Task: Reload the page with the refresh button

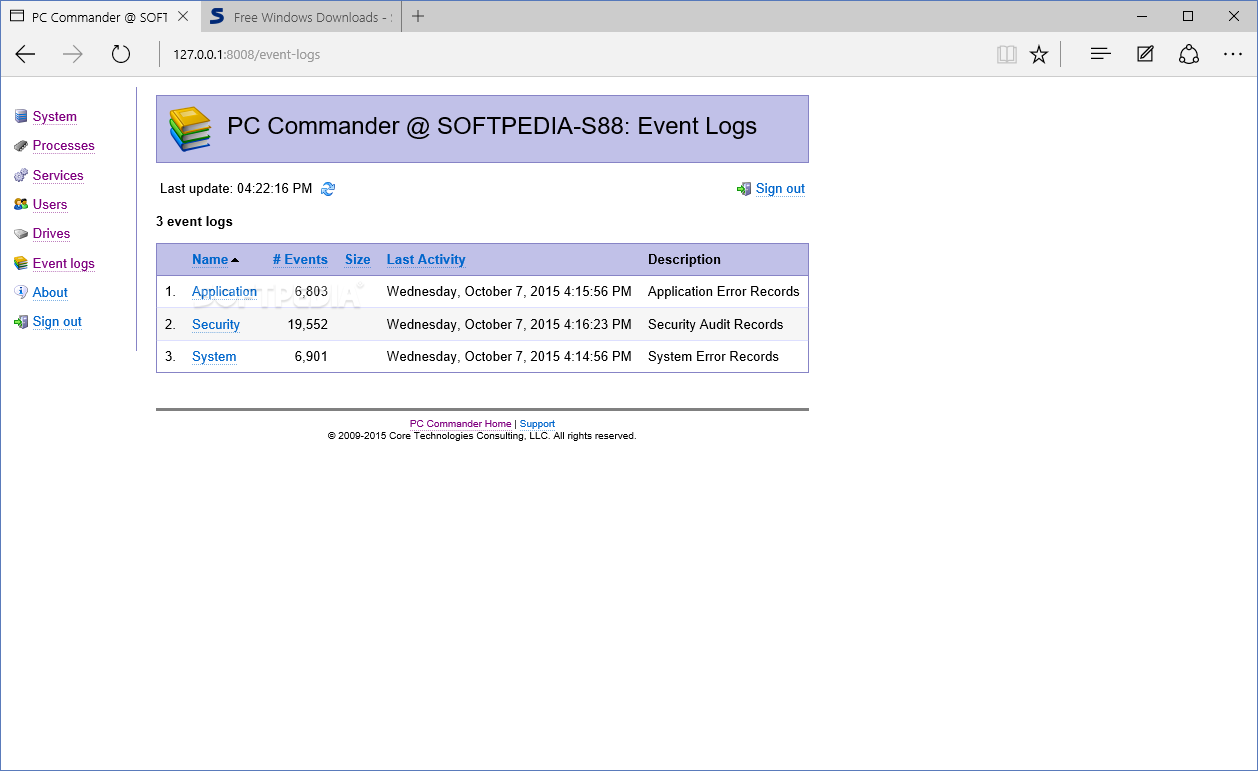Action: [x=121, y=54]
